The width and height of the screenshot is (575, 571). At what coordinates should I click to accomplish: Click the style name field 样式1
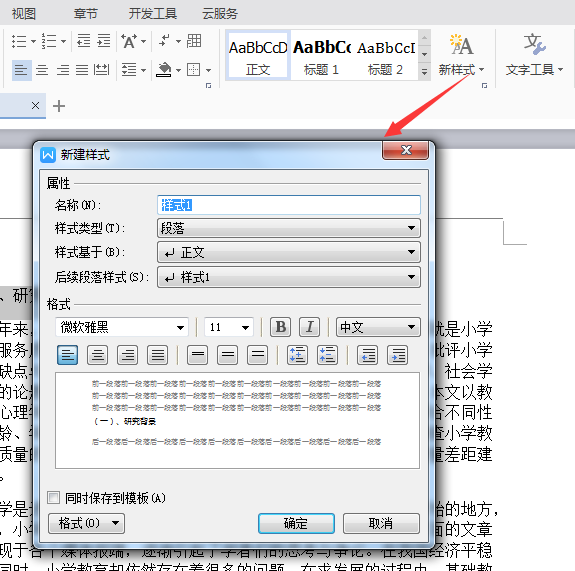[x=289, y=205]
